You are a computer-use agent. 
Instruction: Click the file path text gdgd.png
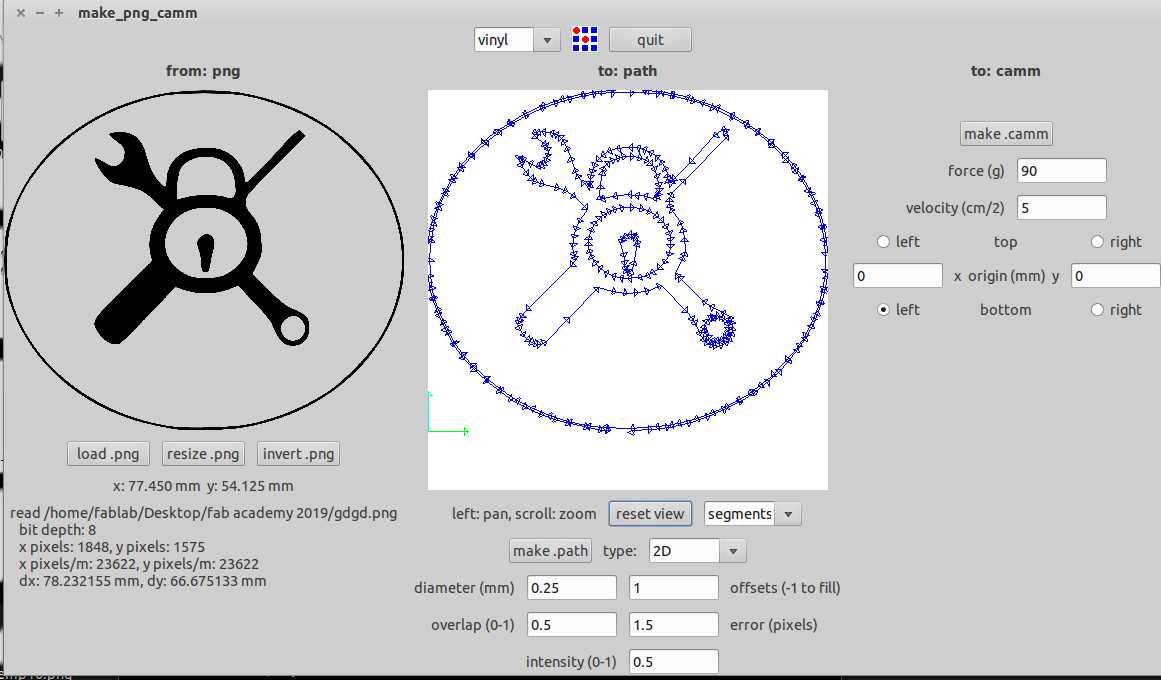[x=204, y=513]
